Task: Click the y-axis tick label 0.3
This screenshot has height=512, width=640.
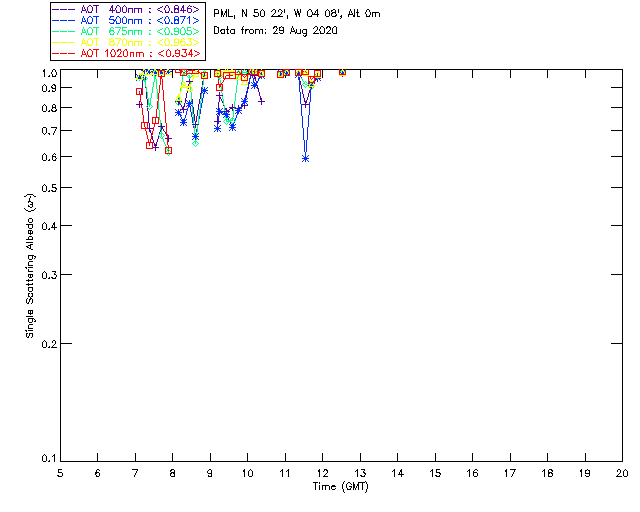Action: tap(49, 275)
